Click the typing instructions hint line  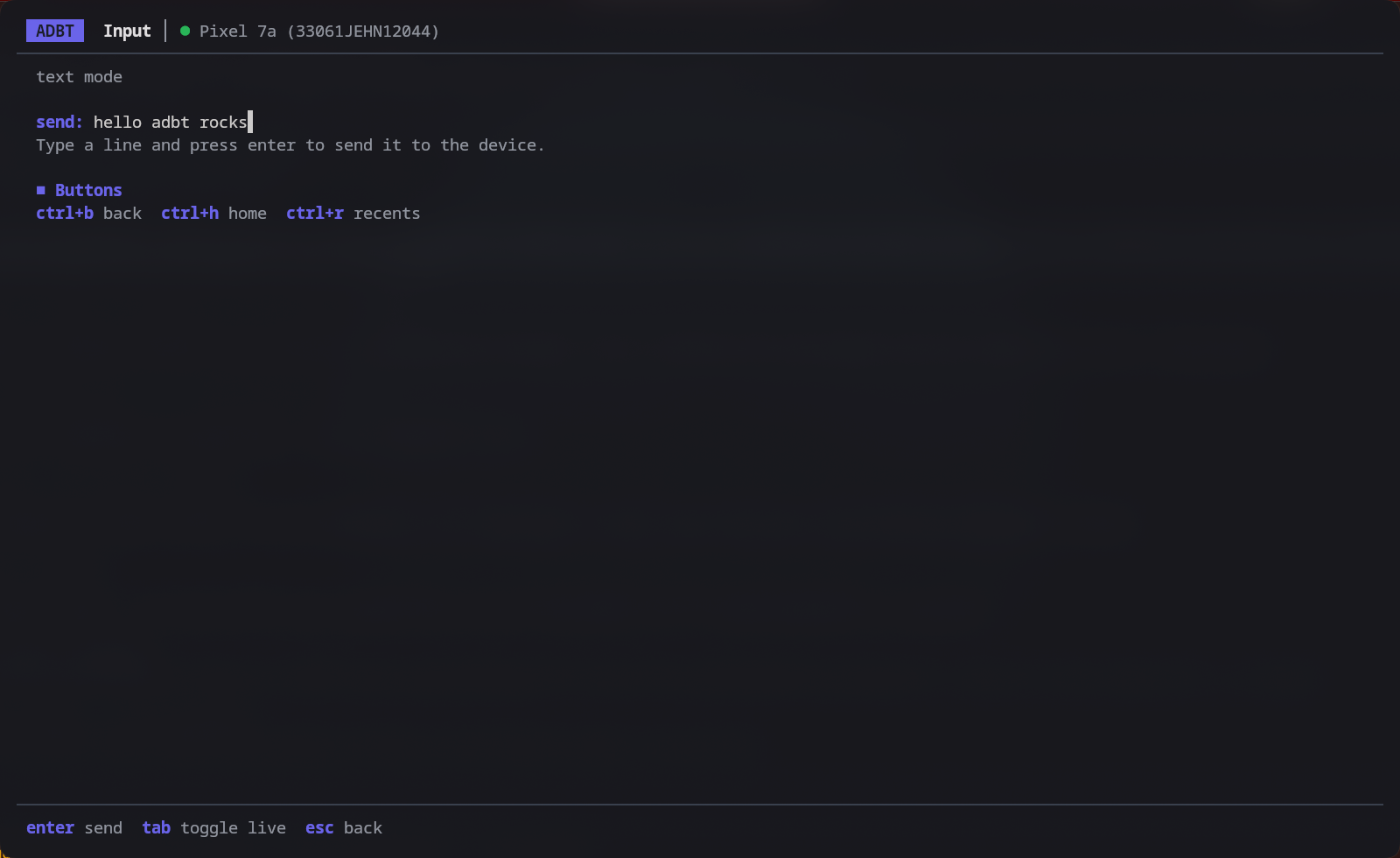pyautogui.click(x=290, y=144)
